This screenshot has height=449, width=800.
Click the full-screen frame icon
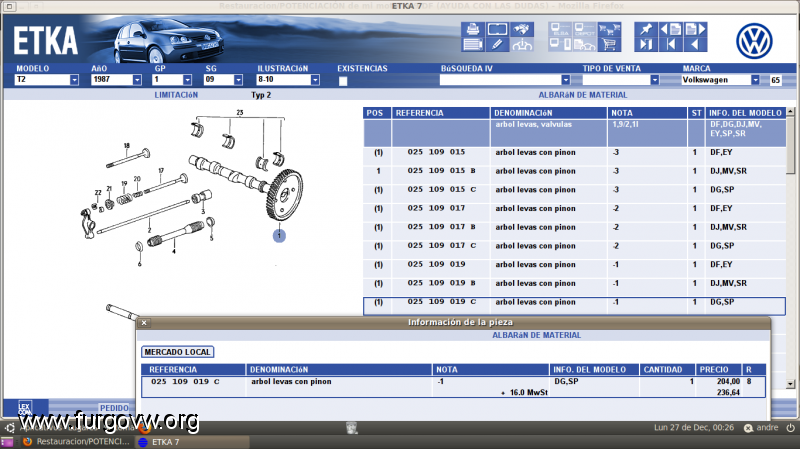(497, 29)
